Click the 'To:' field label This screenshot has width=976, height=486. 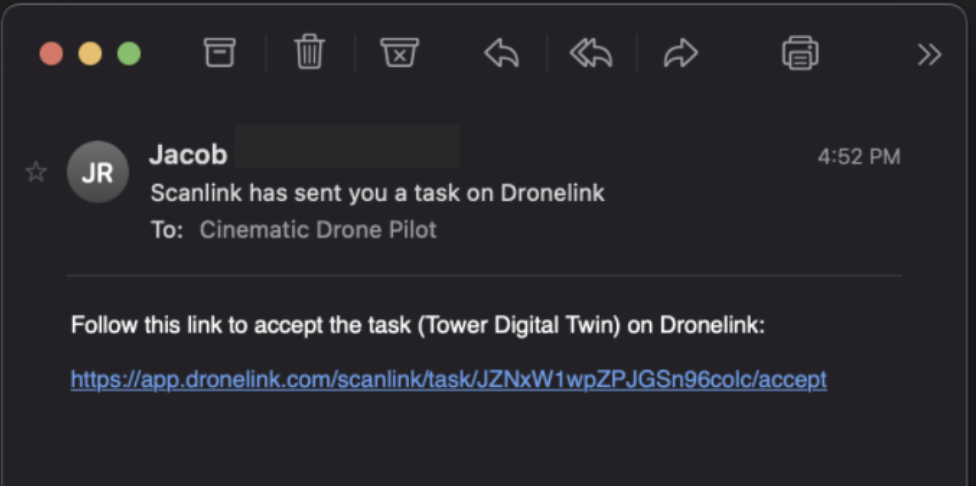tap(167, 230)
